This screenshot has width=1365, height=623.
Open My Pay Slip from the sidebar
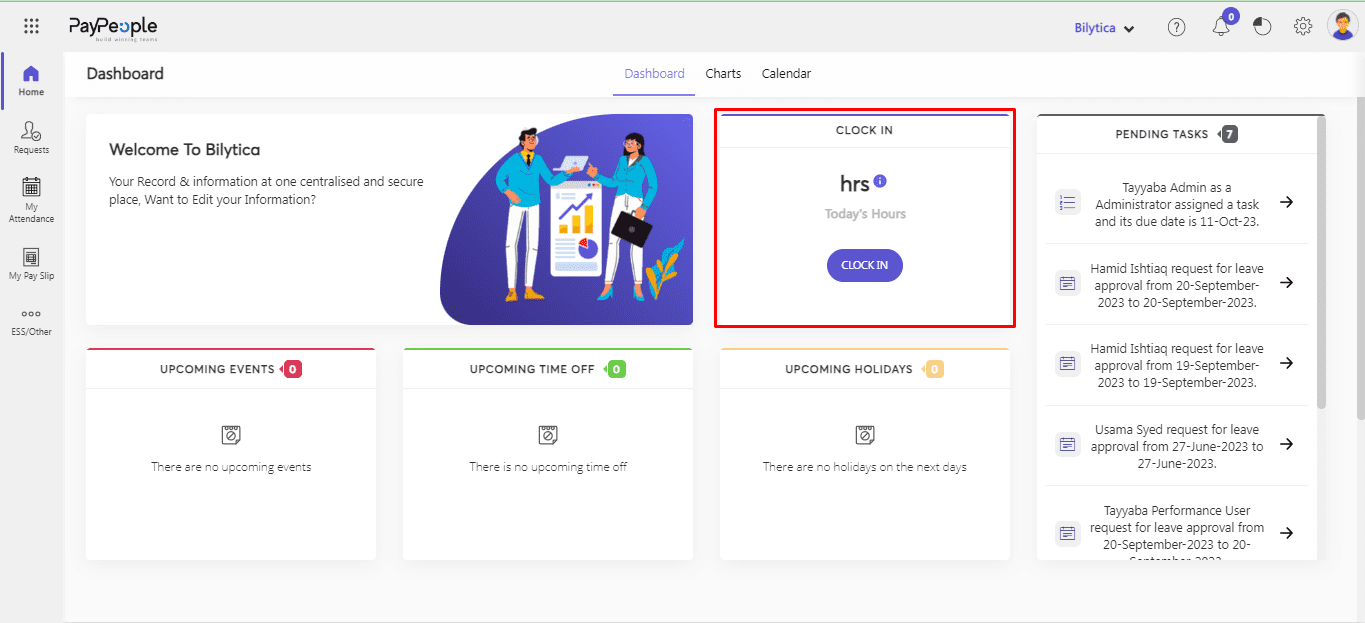(x=30, y=263)
